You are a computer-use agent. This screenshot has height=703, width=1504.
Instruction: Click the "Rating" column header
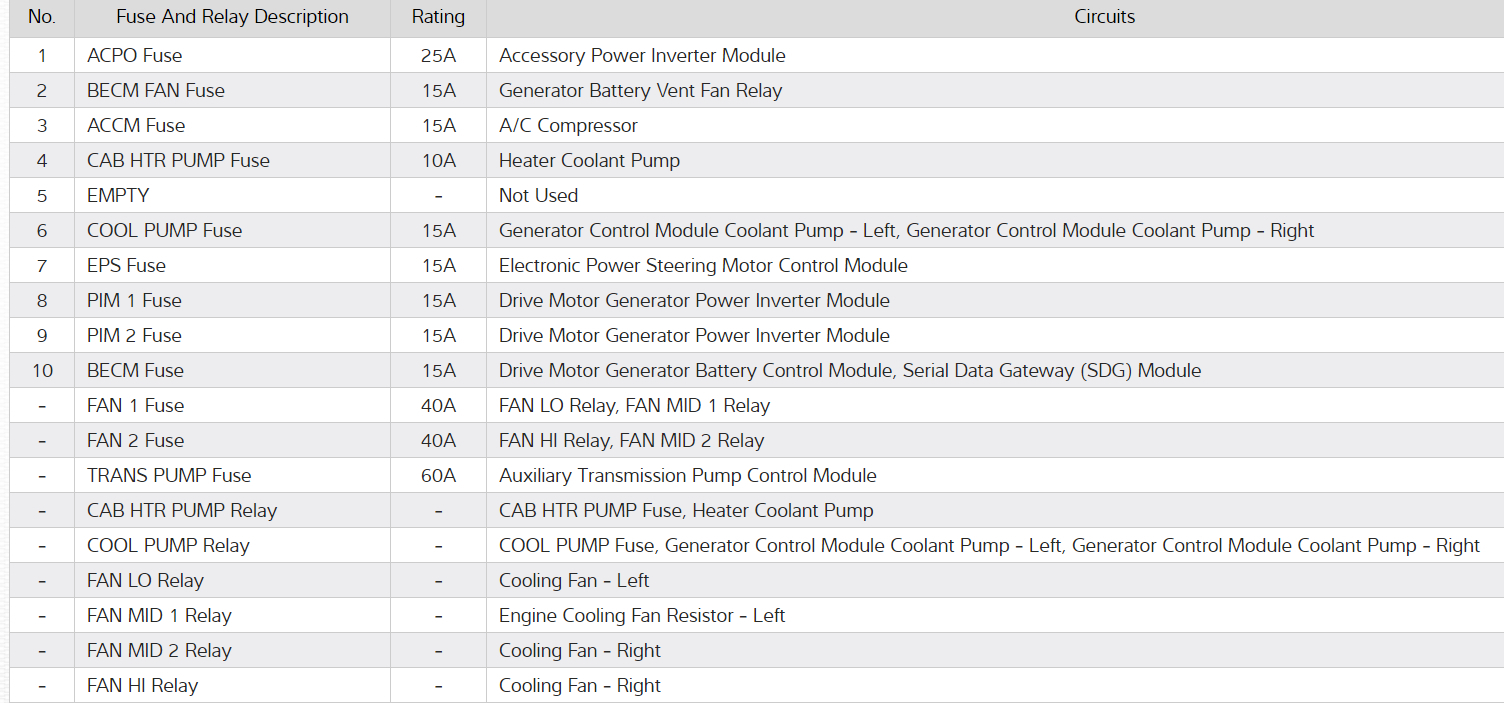point(438,17)
